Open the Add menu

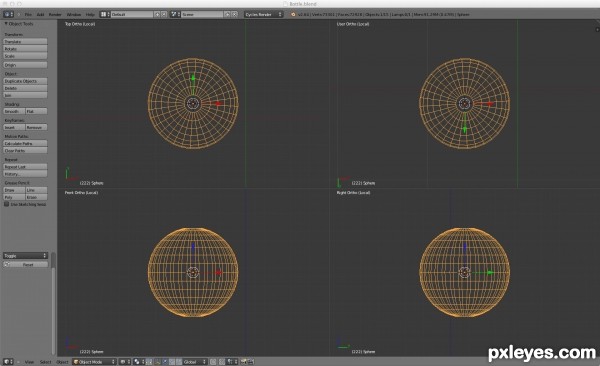(x=40, y=14)
